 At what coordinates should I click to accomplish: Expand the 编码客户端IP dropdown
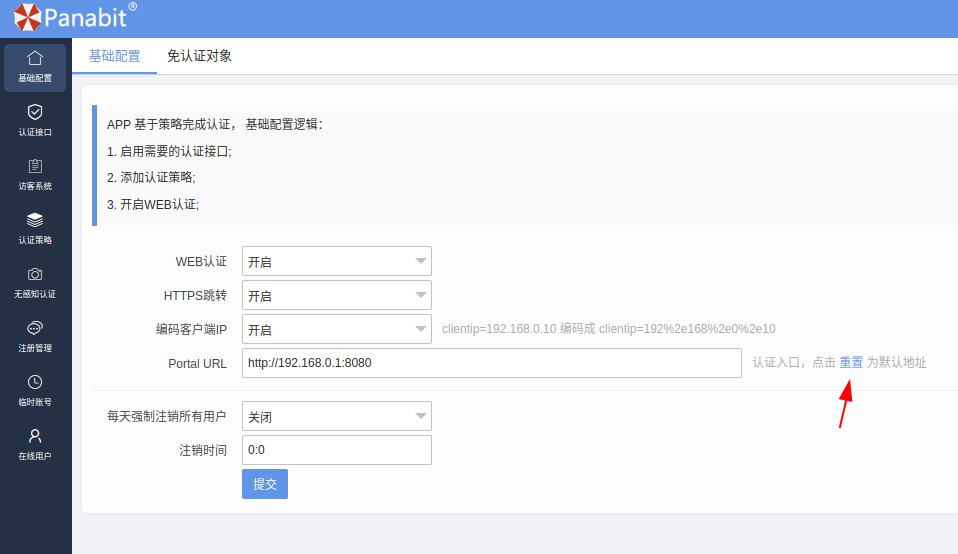(x=336, y=330)
